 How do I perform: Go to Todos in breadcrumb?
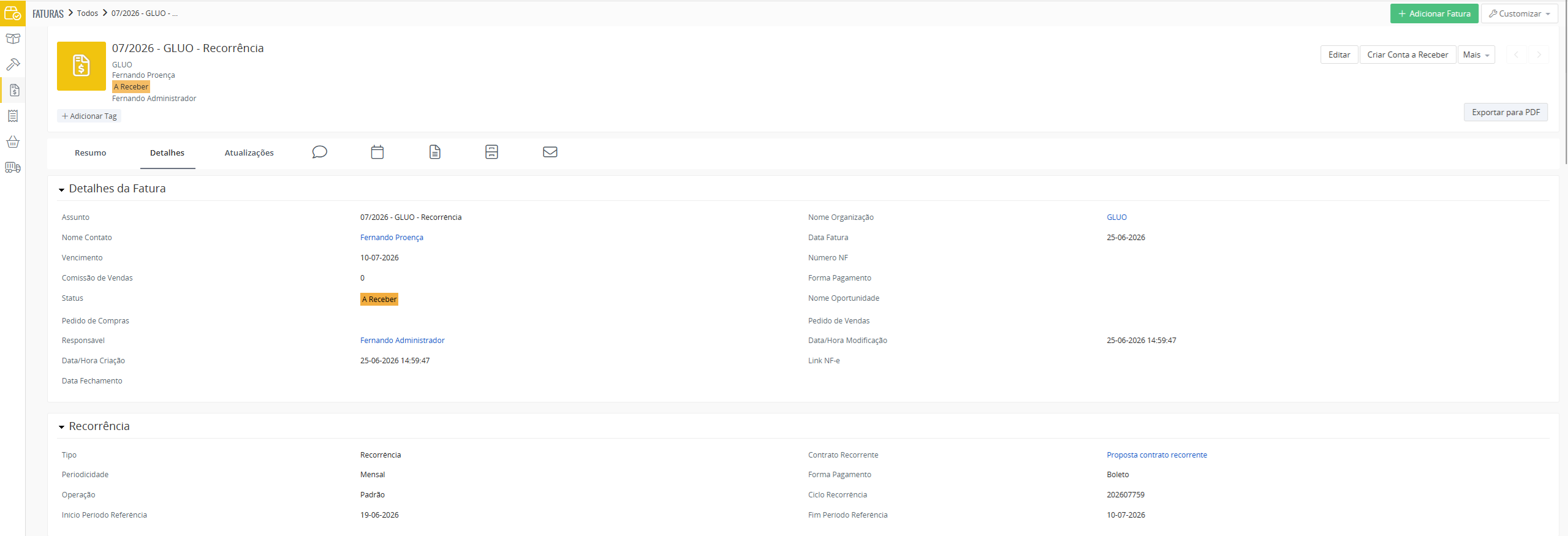pos(88,13)
